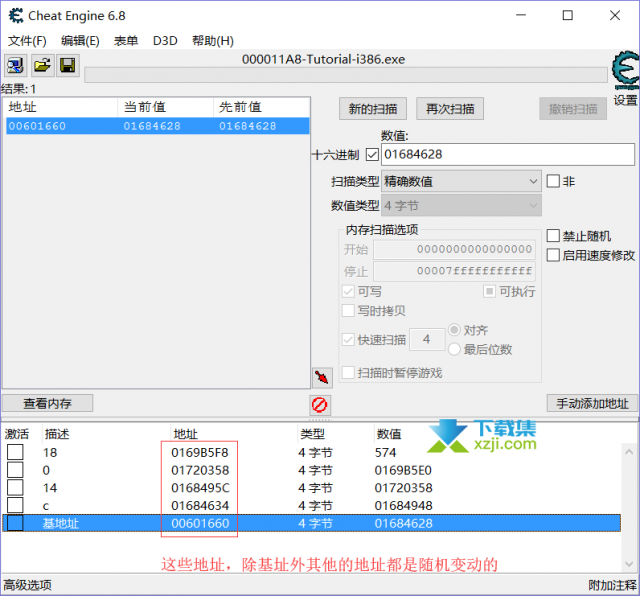Click value 574 in the table
Image resolution: width=640 pixels, height=596 pixels.
click(x=385, y=452)
